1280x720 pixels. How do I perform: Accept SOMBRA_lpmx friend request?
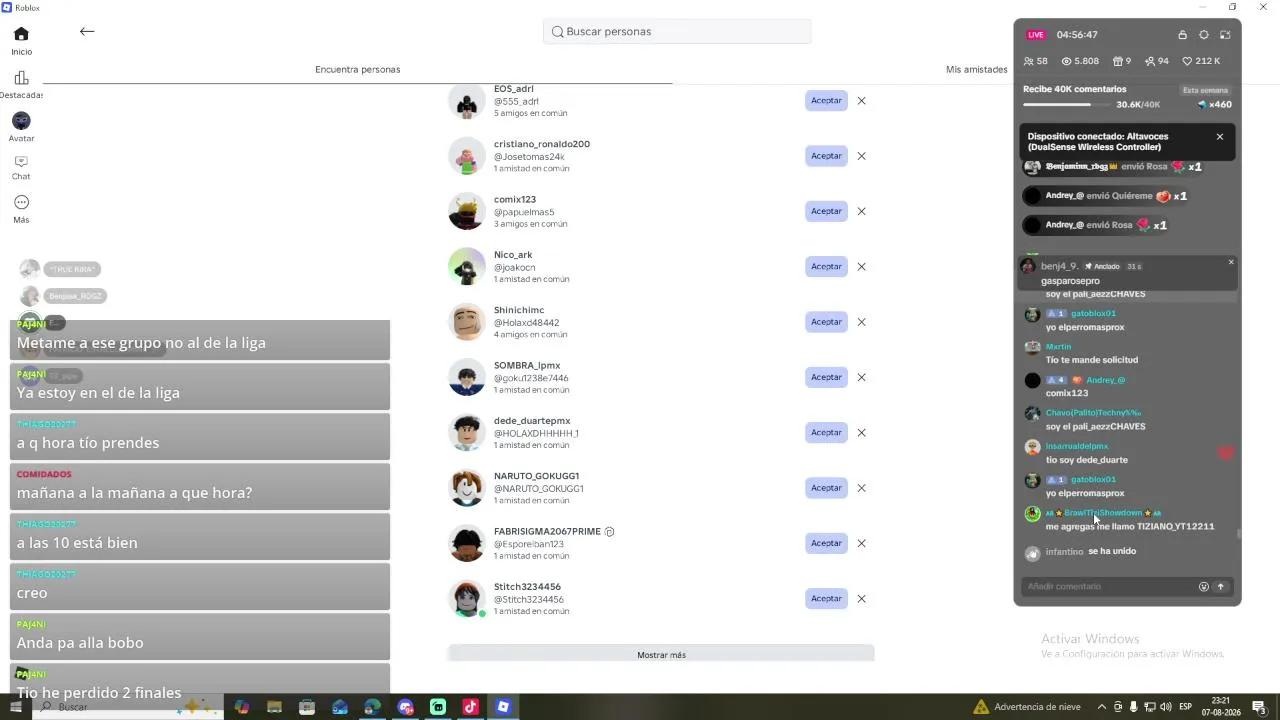point(826,377)
